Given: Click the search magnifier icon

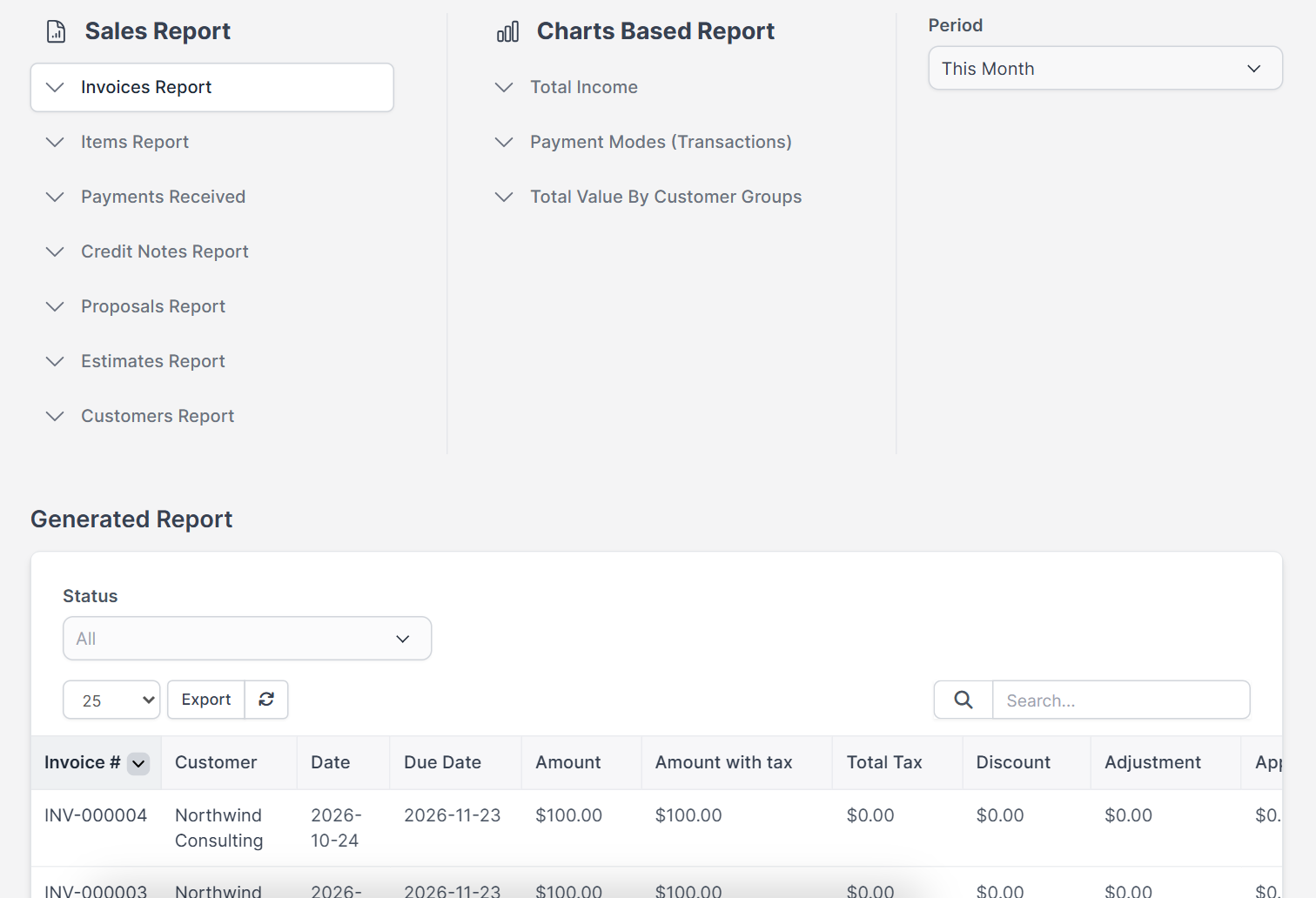Looking at the screenshot, I should (x=963, y=700).
